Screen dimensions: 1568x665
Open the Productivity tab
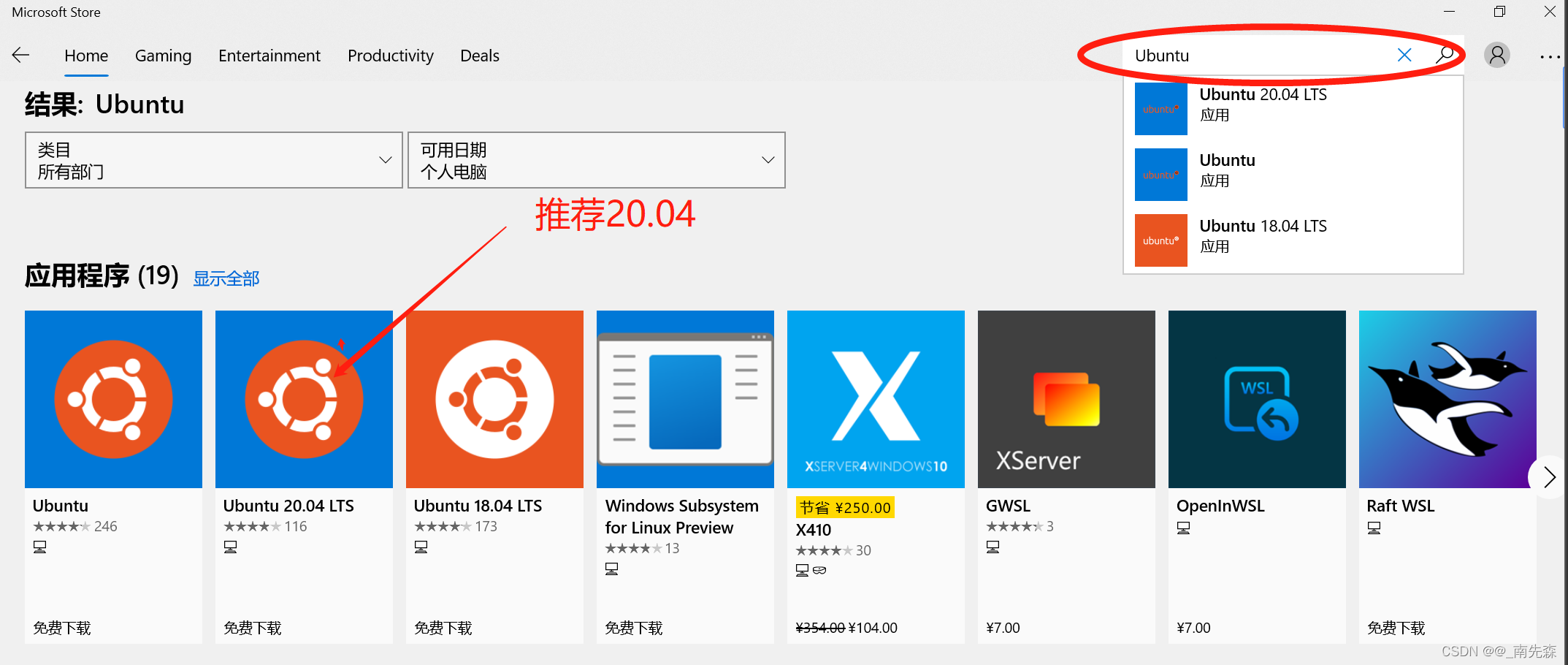(391, 56)
